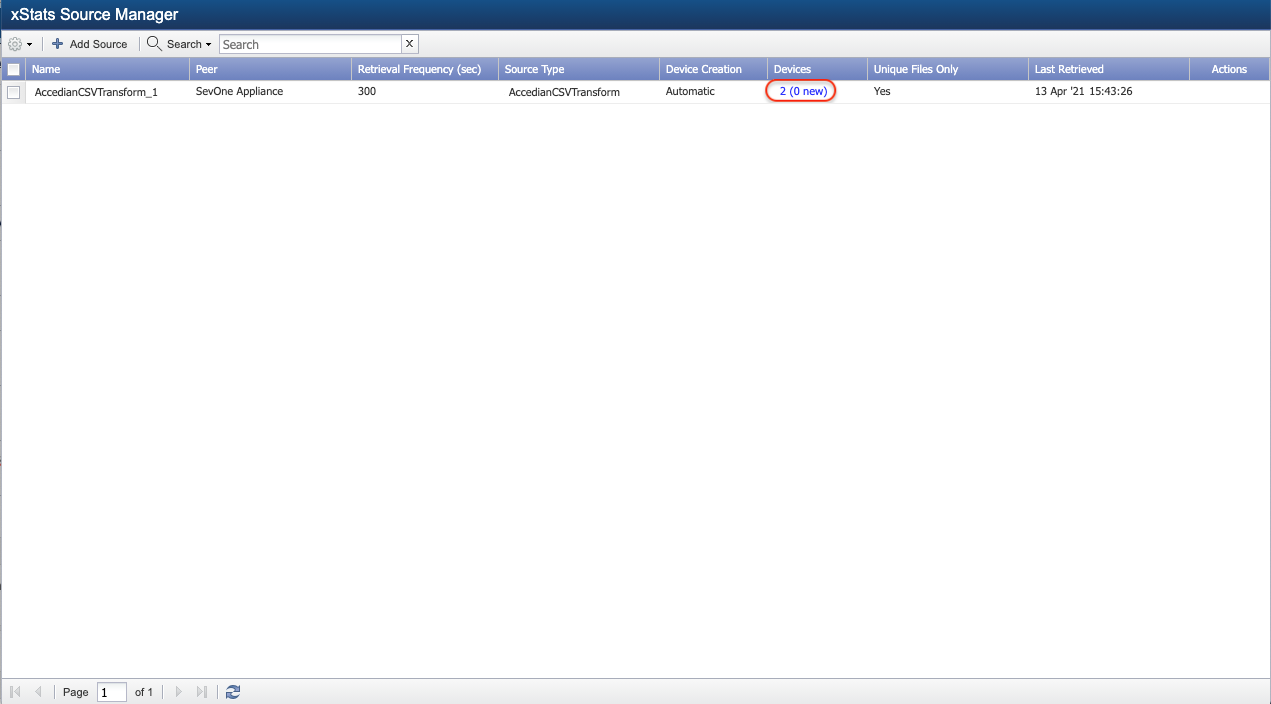
Task: Click the Automatic device creation cell
Action: (690, 91)
